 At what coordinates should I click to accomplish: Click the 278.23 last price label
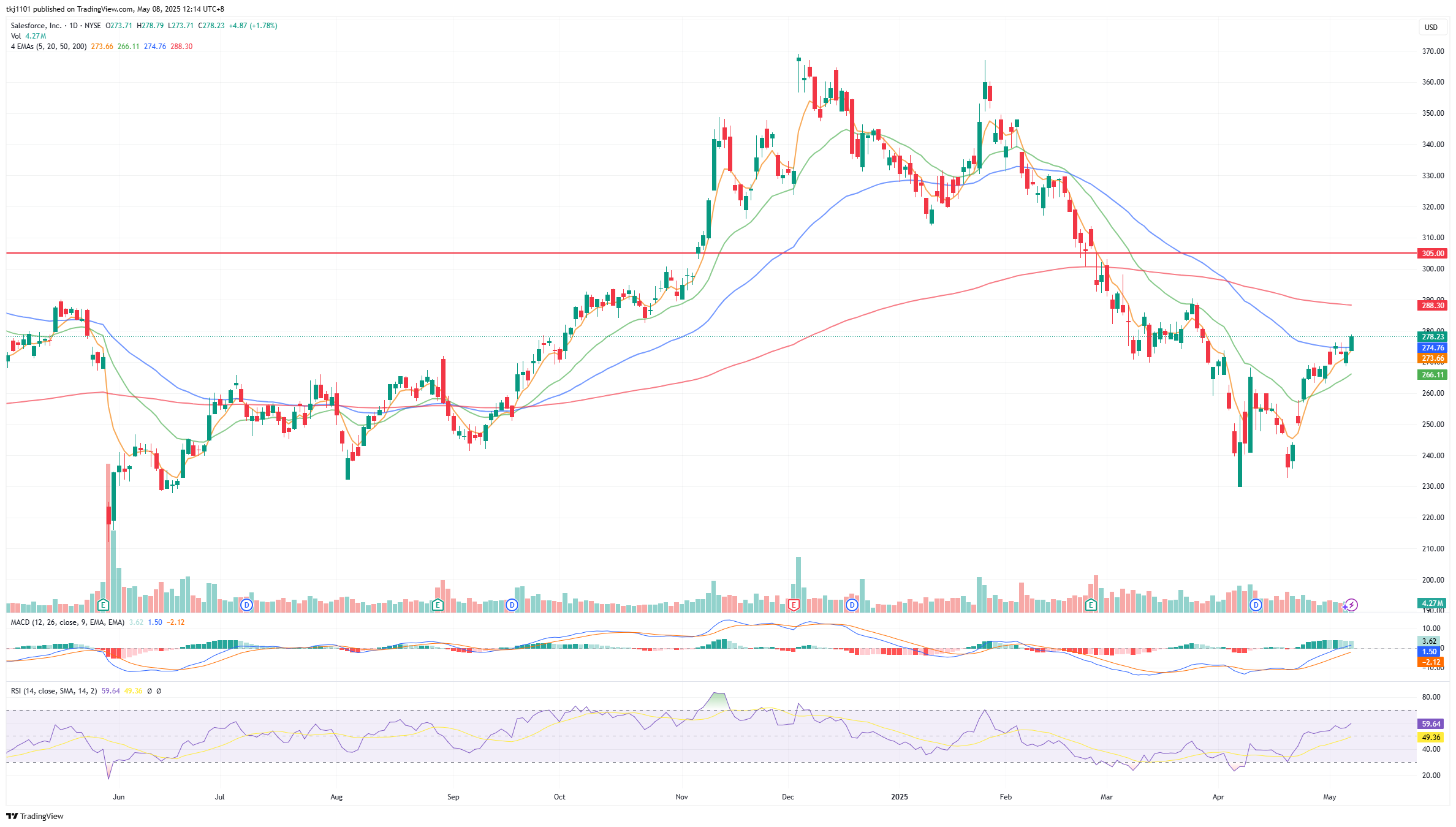click(x=1433, y=336)
